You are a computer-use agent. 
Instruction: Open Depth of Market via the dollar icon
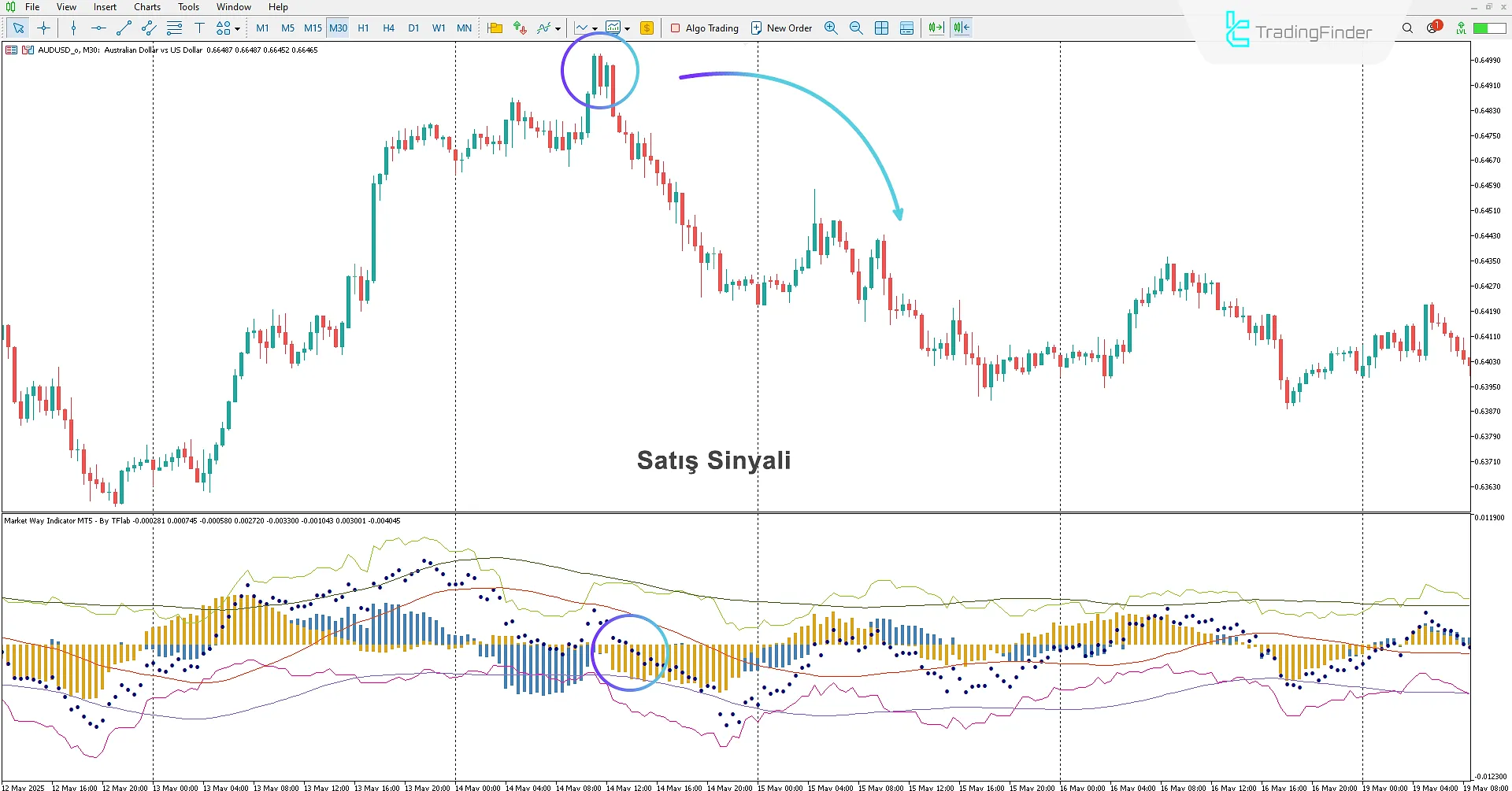coord(647,28)
